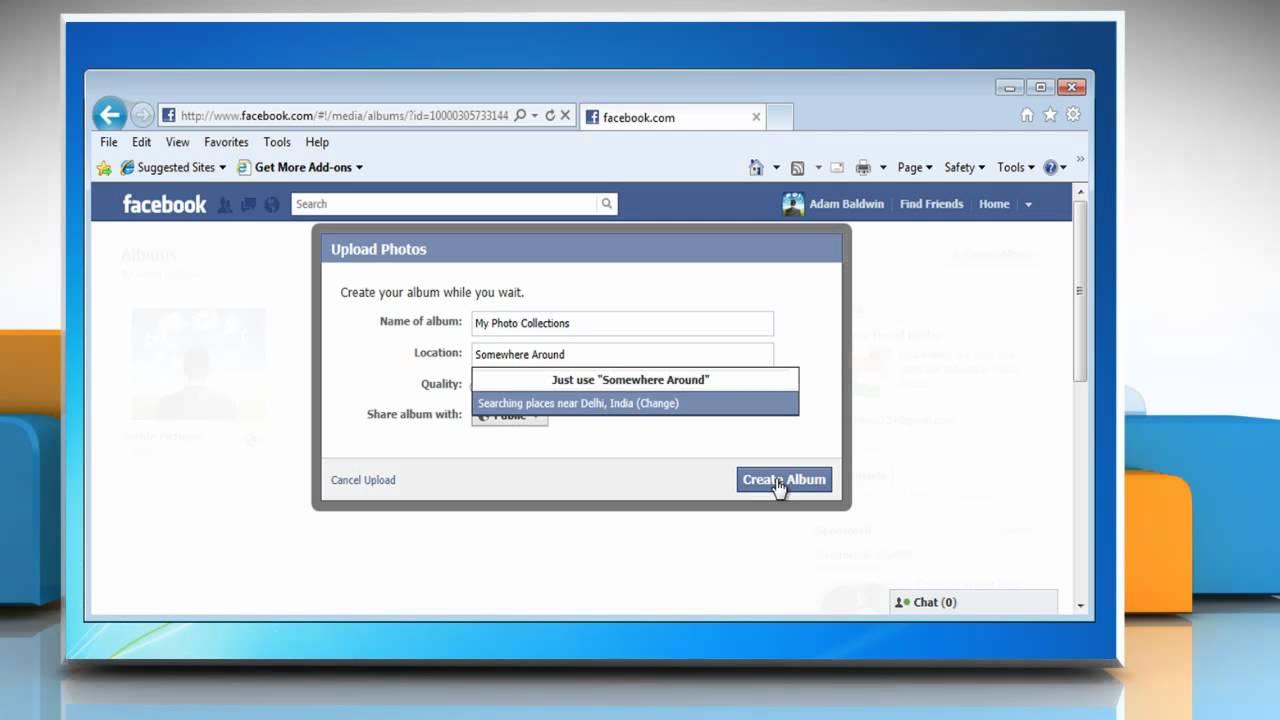Click the facebook logo
Screen dimensions: 1280x720
click(164, 204)
